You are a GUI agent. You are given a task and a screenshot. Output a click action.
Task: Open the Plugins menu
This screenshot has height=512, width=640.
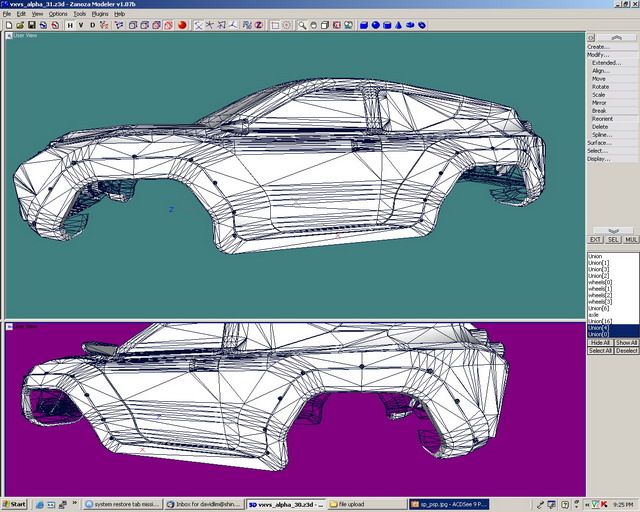pos(100,14)
